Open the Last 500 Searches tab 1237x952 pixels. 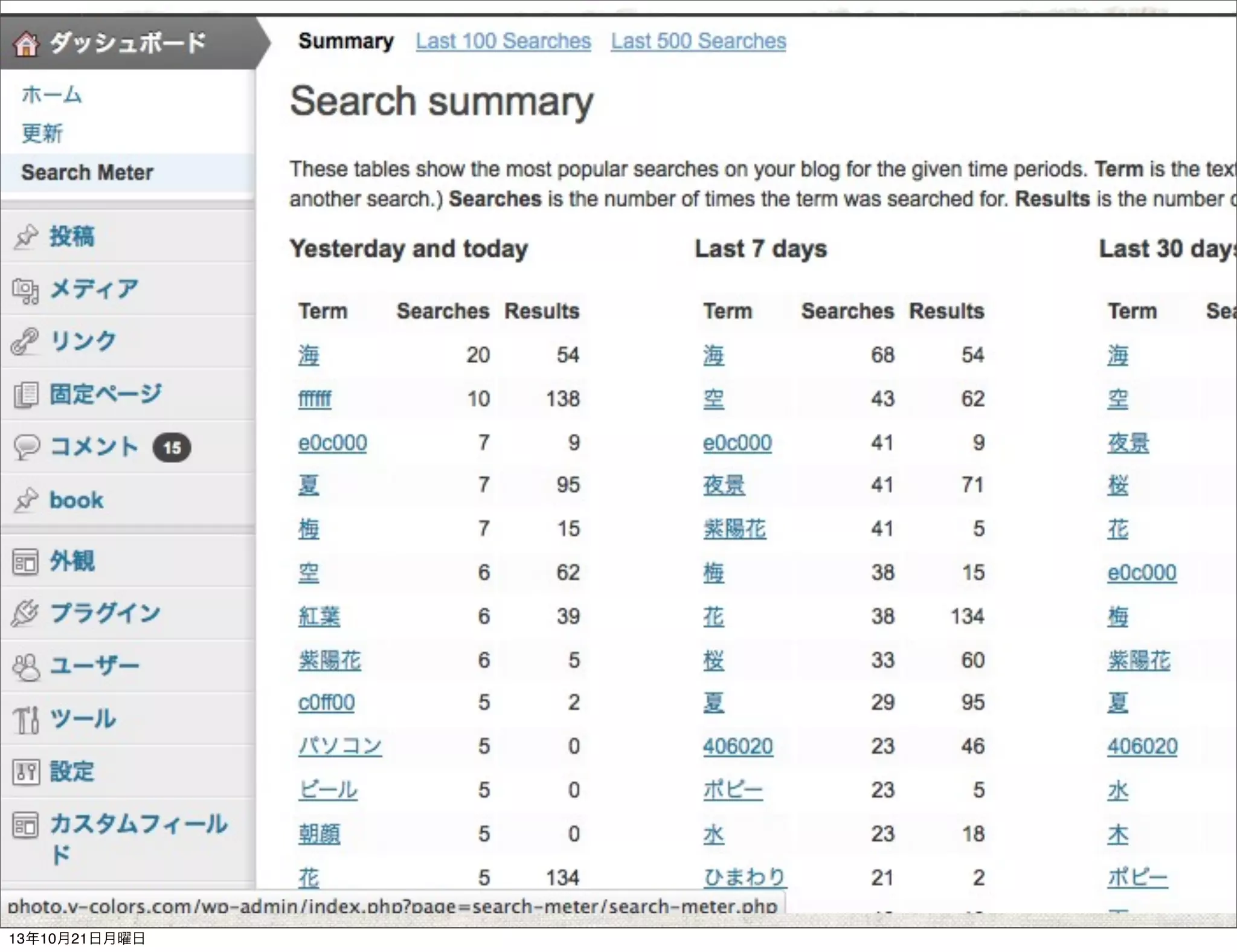[698, 41]
